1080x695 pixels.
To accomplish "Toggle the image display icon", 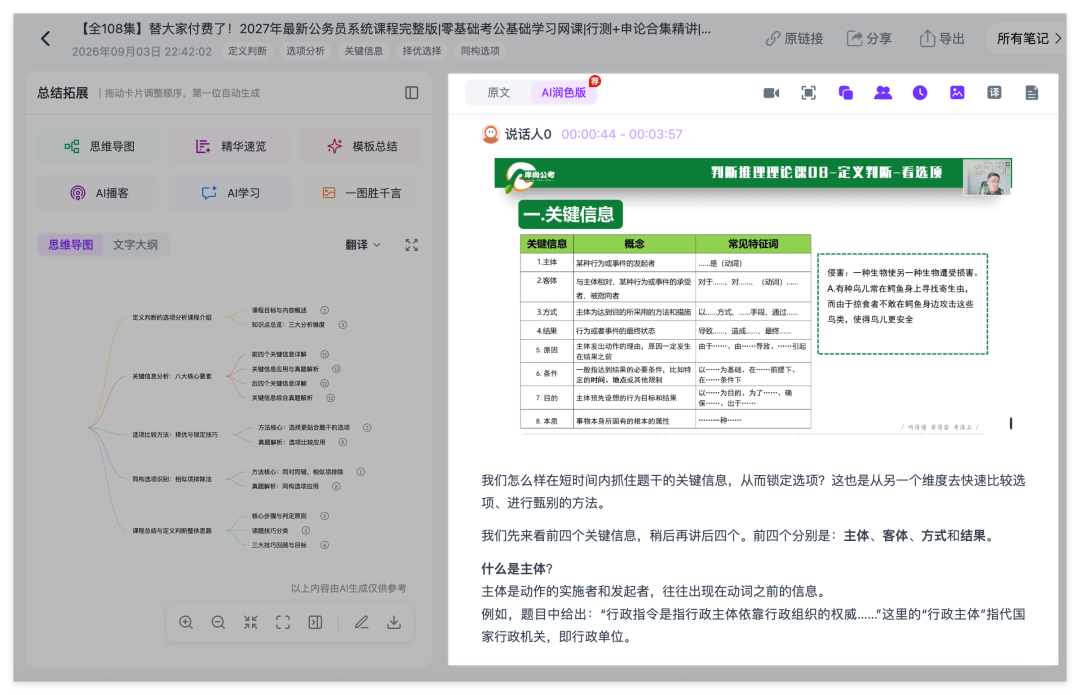I will (x=957, y=93).
